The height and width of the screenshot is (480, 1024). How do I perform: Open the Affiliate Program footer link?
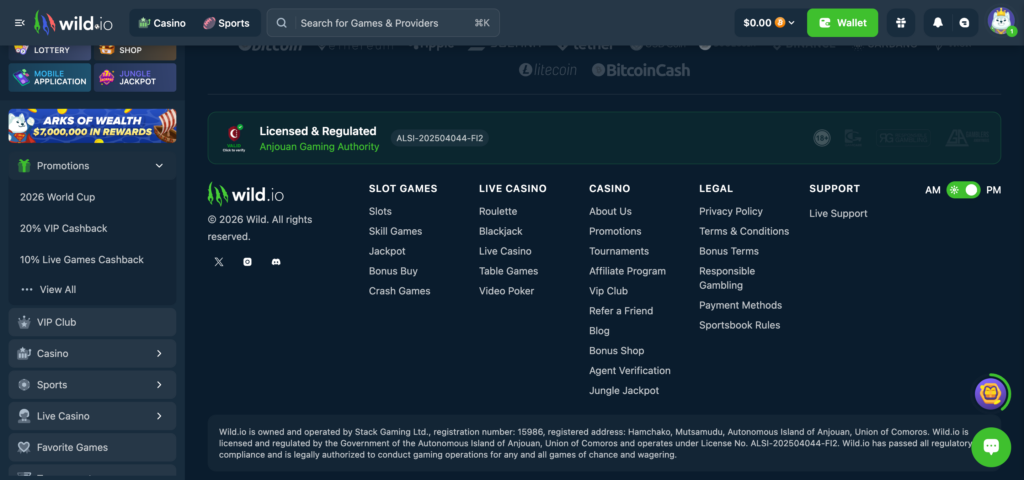tap(628, 271)
